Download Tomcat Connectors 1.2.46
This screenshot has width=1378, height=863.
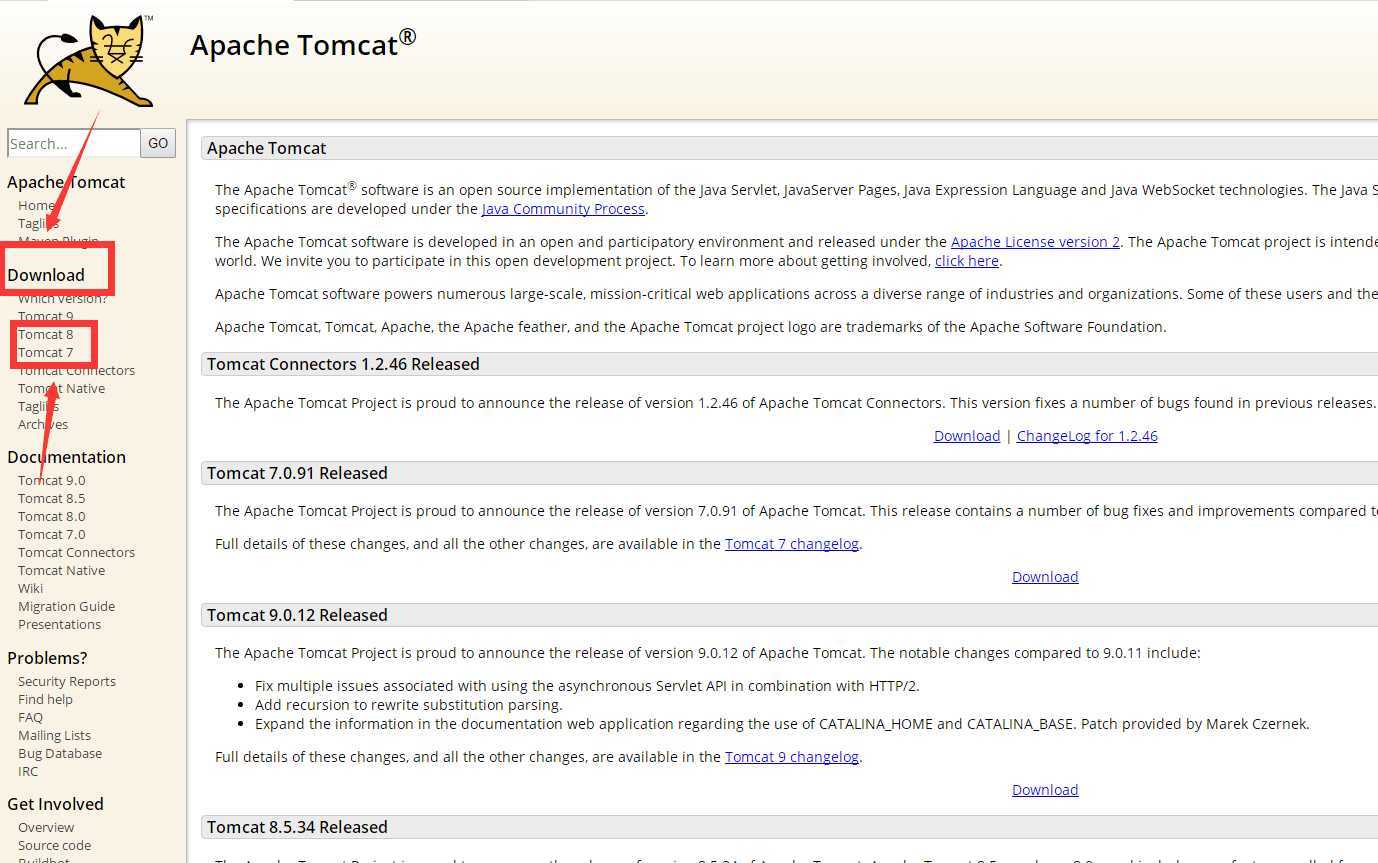(x=967, y=436)
